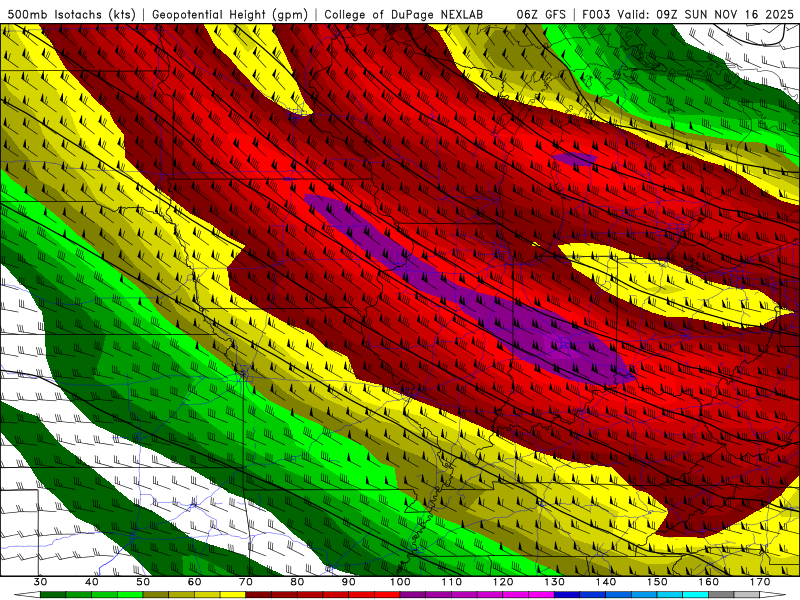
Task: Select the bright yellow swatch ending at 70
Action: point(233,595)
